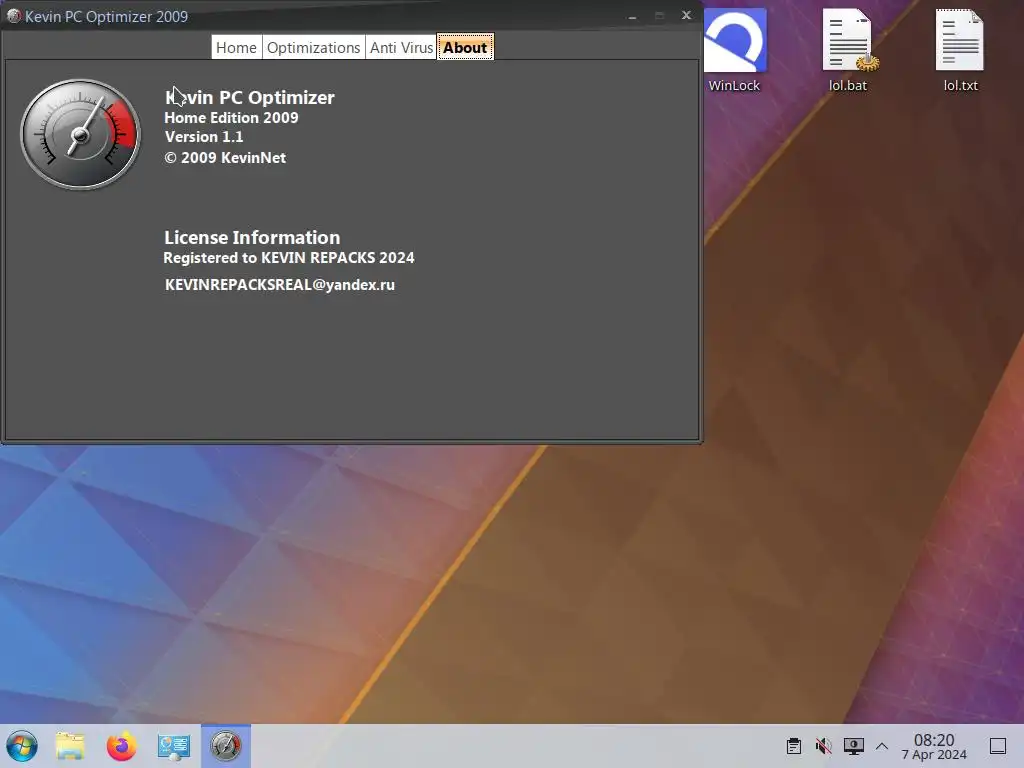Click the KEVINREPACKSREAL@yandex.ru email text

[280, 285]
